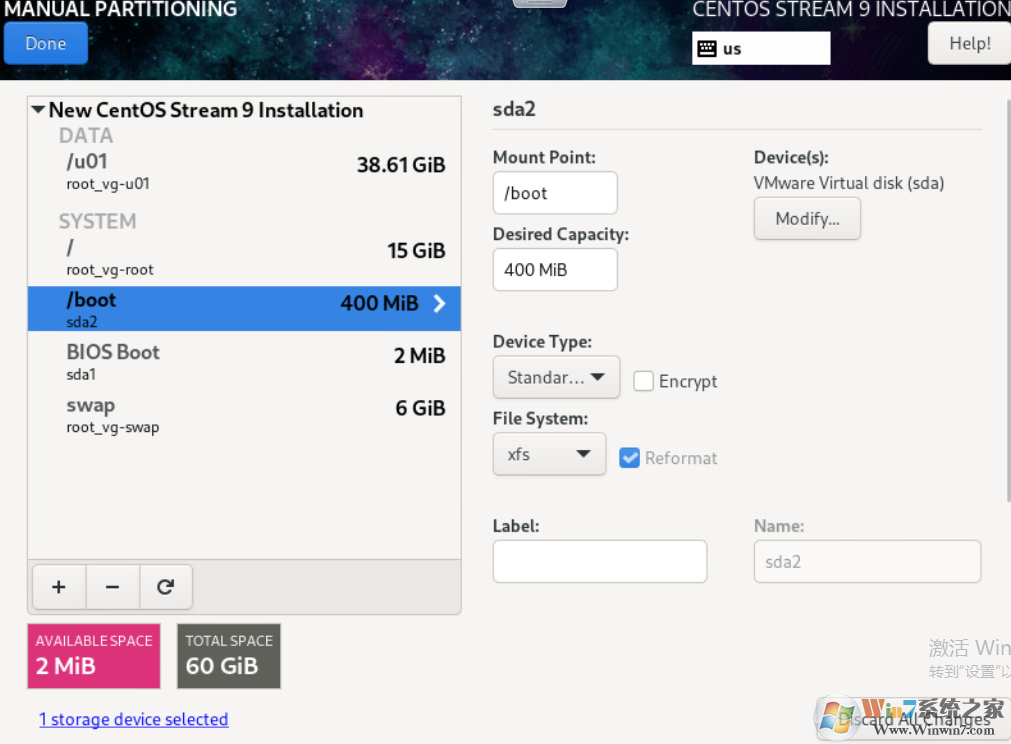Image resolution: width=1011 pixels, height=744 pixels.
Task: Click the DATA section heading
Action: 86,135
